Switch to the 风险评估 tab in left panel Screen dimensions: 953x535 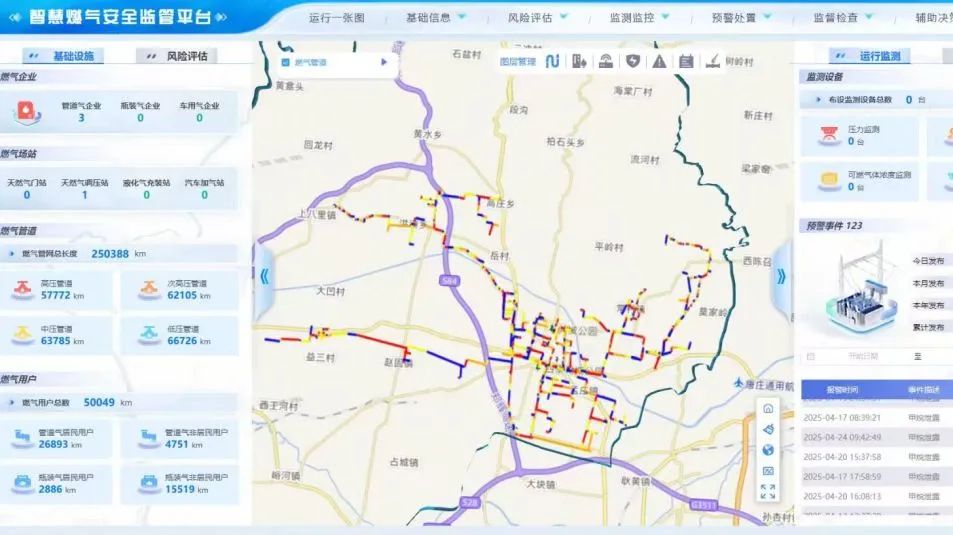tap(177, 56)
